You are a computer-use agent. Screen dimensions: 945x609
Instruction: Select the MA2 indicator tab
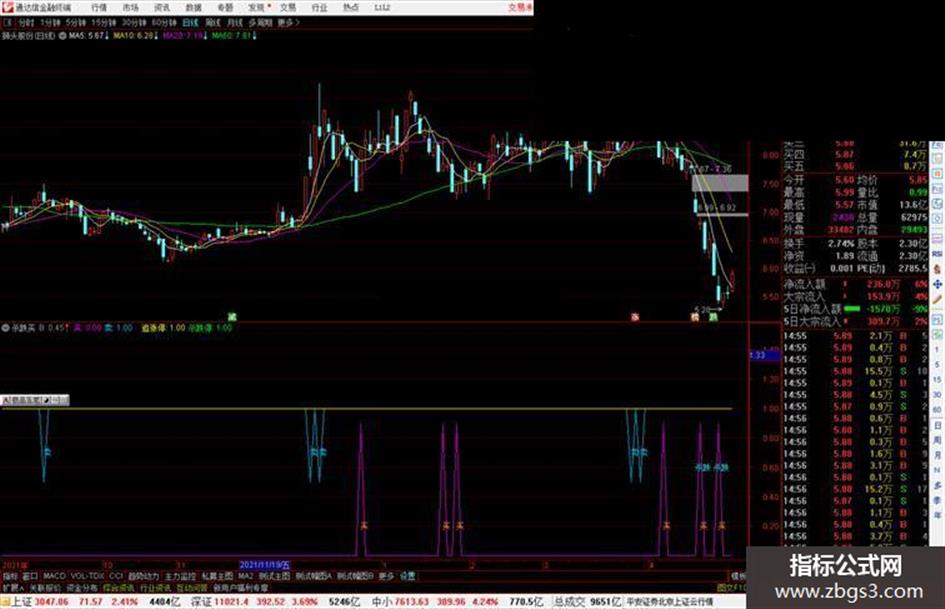click(245, 576)
